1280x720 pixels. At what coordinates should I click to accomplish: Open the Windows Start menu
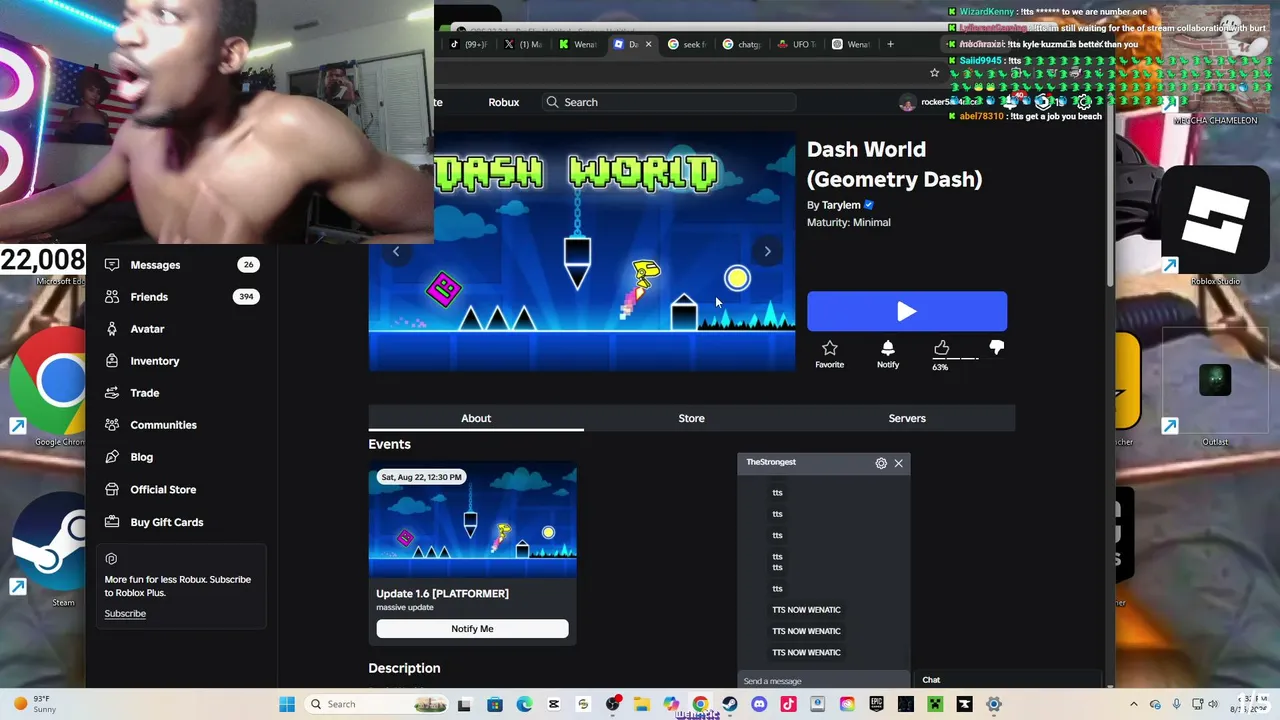(287, 704)
